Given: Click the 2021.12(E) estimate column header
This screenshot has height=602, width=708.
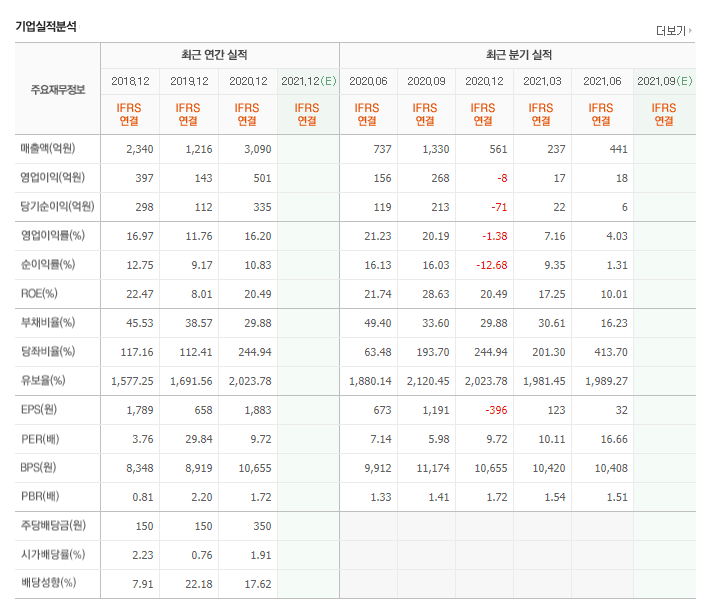Looking at the screenshot, I should [309, 81].
